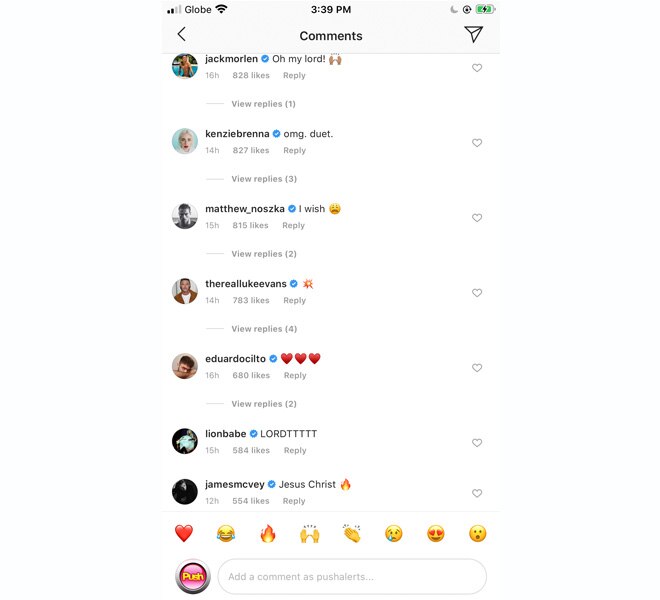Image resolution: width=660 pixels, height=600 pixels.
Task: Tap the back arrow in Comments header
Action: (181, 34)
